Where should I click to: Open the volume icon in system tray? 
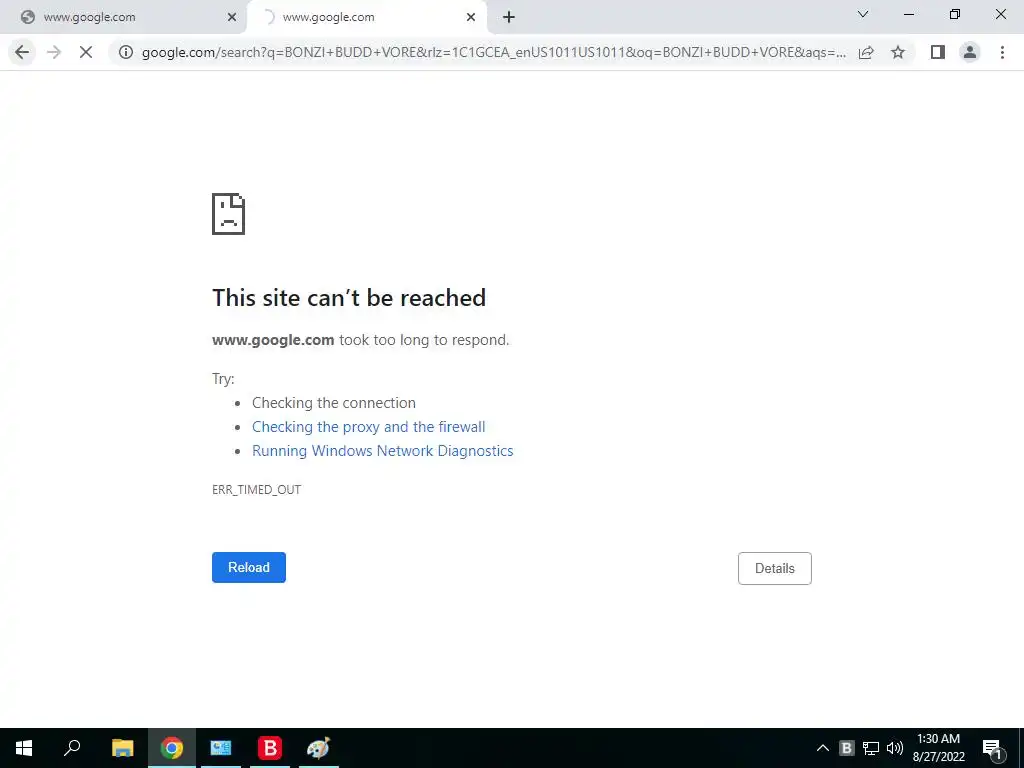(895, 748)
